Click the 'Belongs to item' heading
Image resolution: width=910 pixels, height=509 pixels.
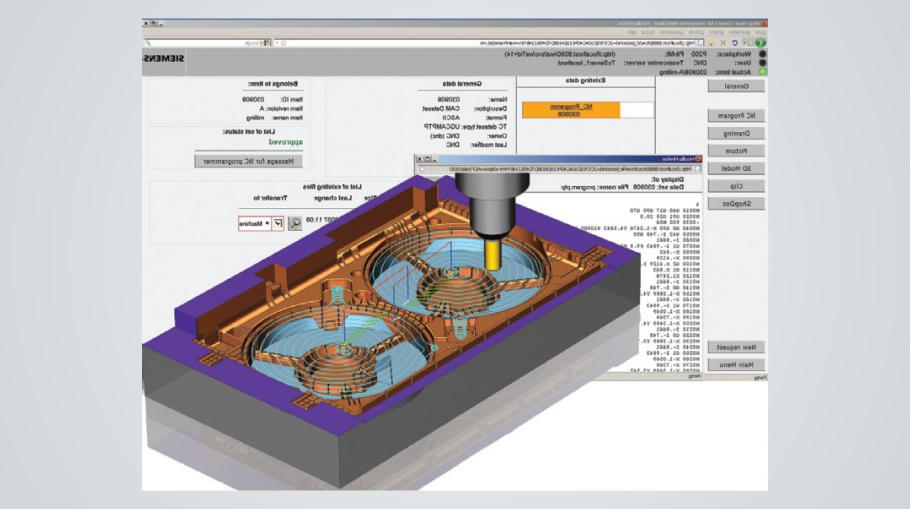(x=275, y=84)
